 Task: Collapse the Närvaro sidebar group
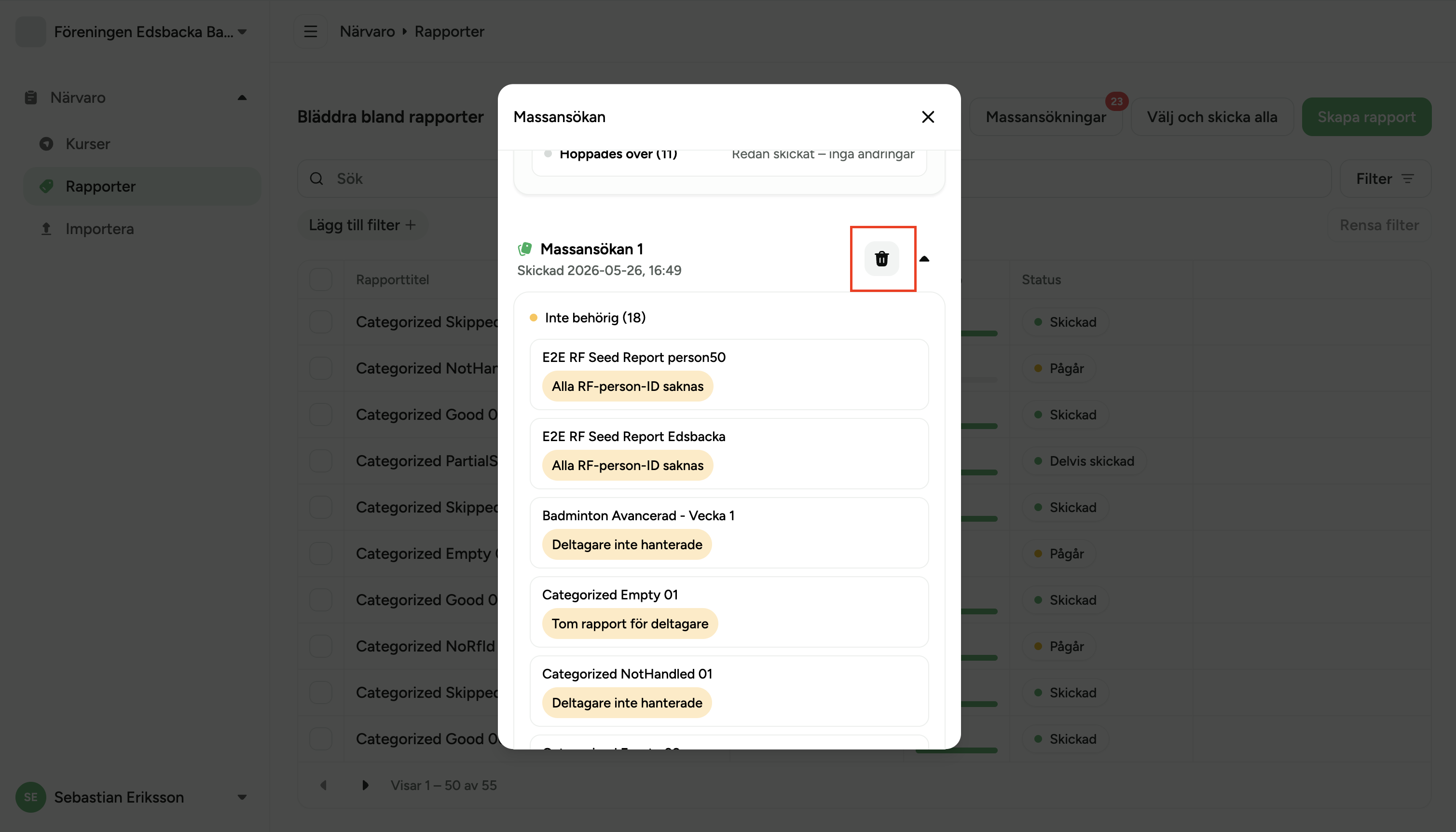pyautogui.click(x=242, y=97)
